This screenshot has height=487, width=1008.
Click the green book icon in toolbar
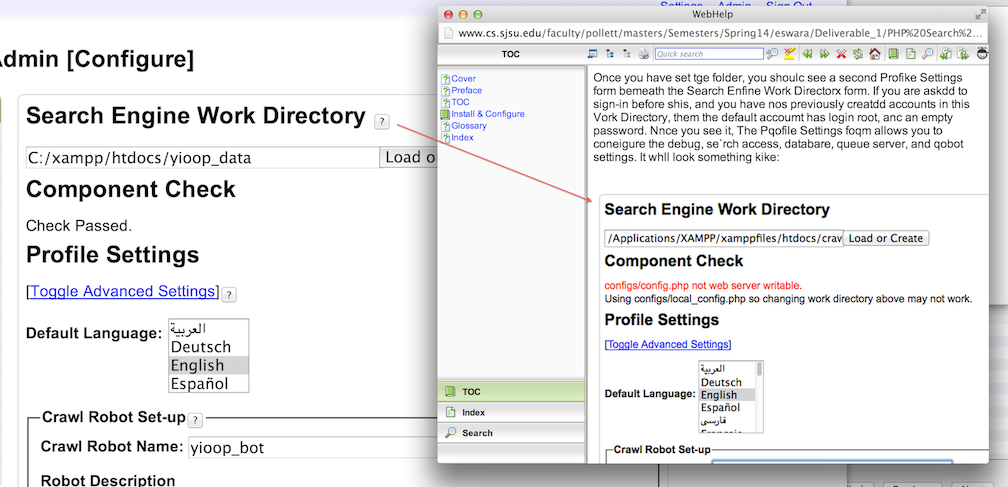[893, 54]
